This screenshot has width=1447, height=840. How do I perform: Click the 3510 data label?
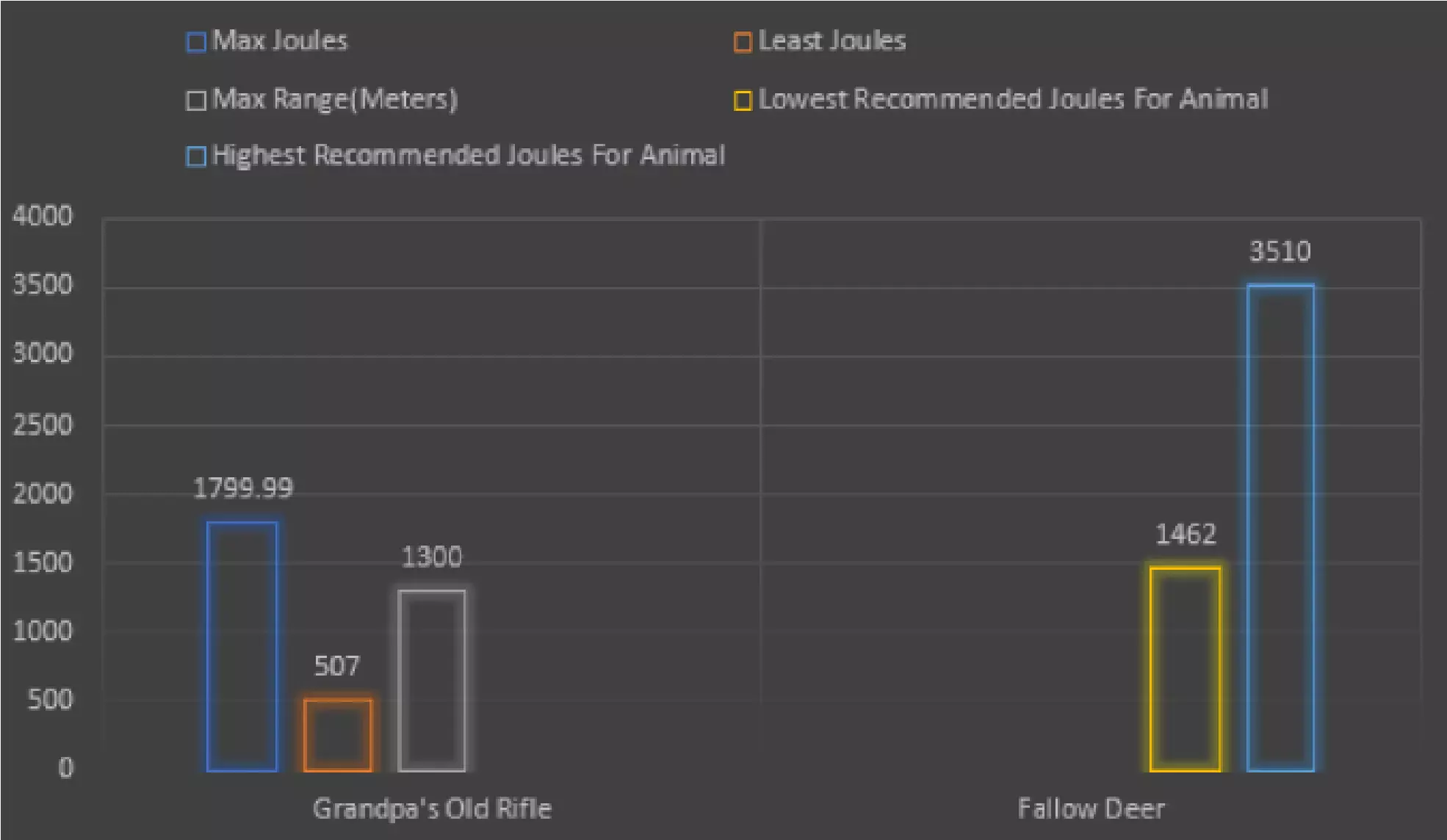click(x=1280, y=252)
